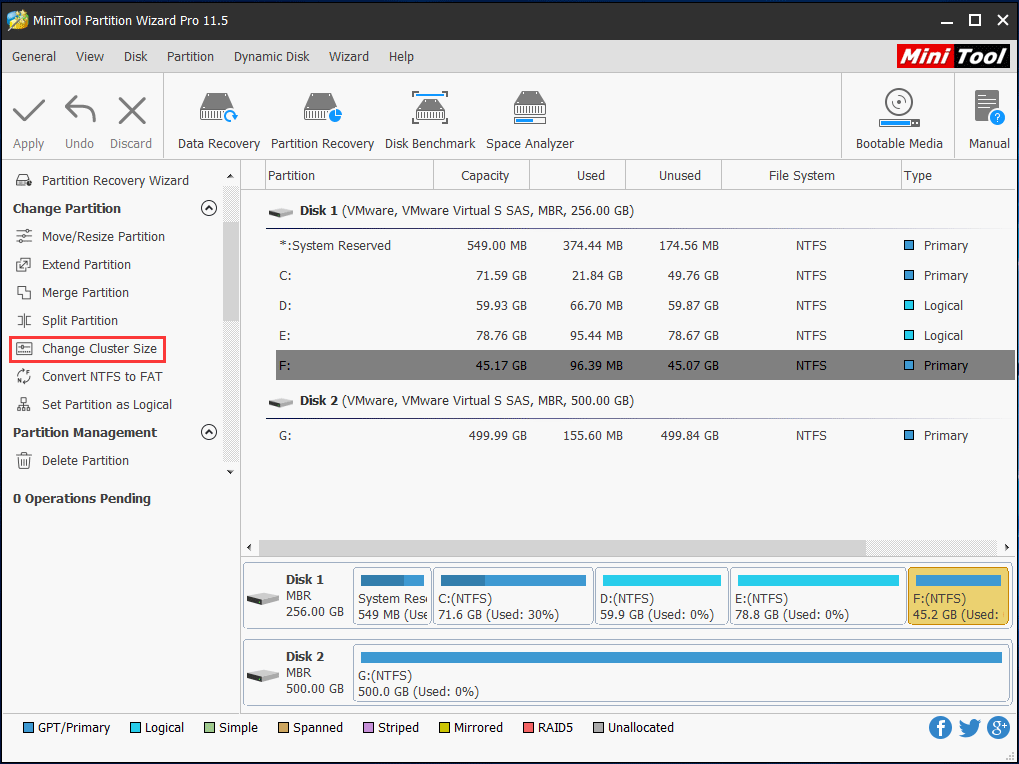Open the View menu
Screen dimensions: 1019x764
coord(90,57)
